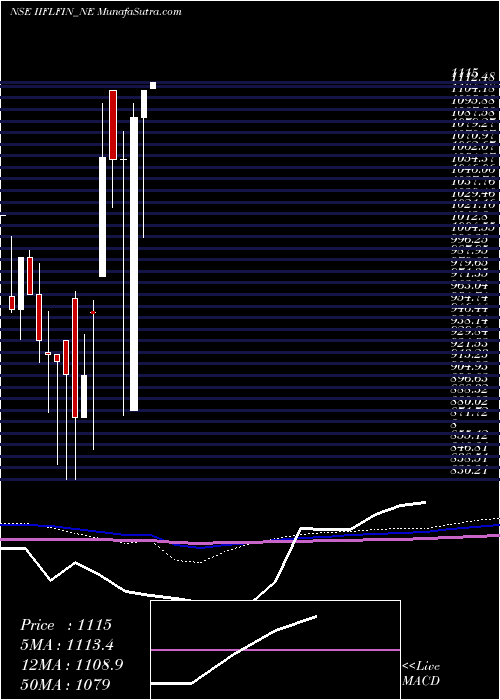Click the Price : 1115 readout
This screenshot has height=700, width=500.
(x=66, y=625)
